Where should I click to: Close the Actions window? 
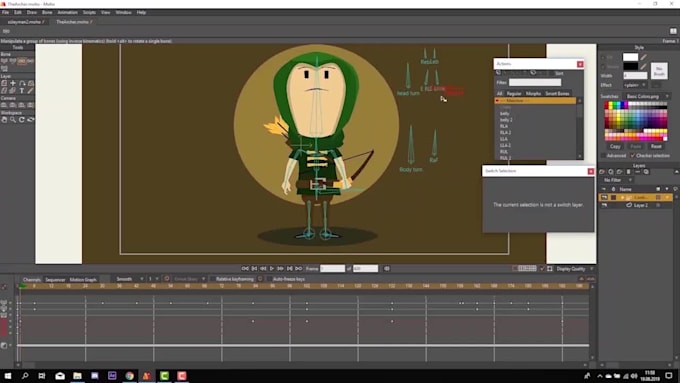click(x=580, y=64)
